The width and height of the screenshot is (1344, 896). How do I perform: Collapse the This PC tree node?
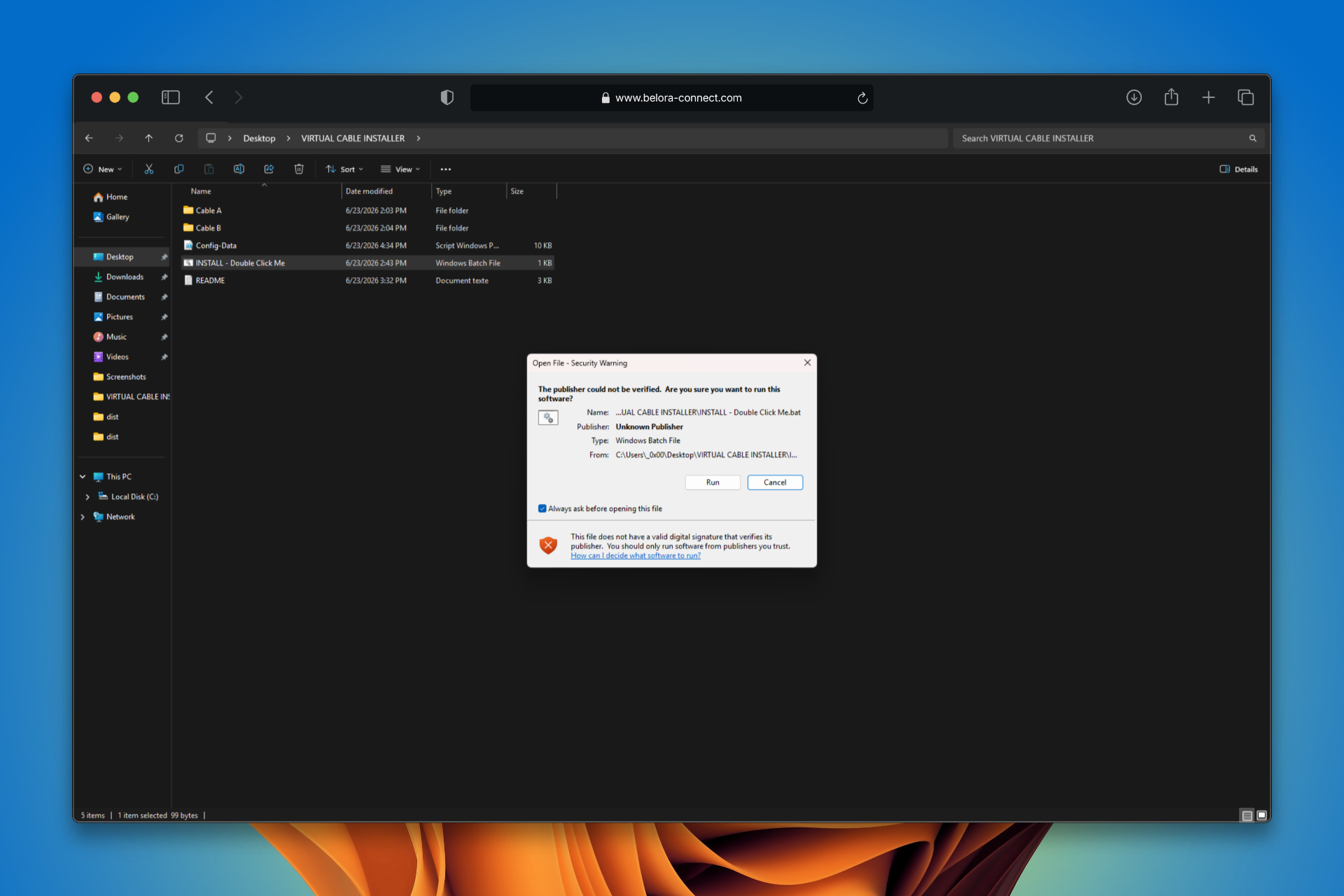[83, 477]
